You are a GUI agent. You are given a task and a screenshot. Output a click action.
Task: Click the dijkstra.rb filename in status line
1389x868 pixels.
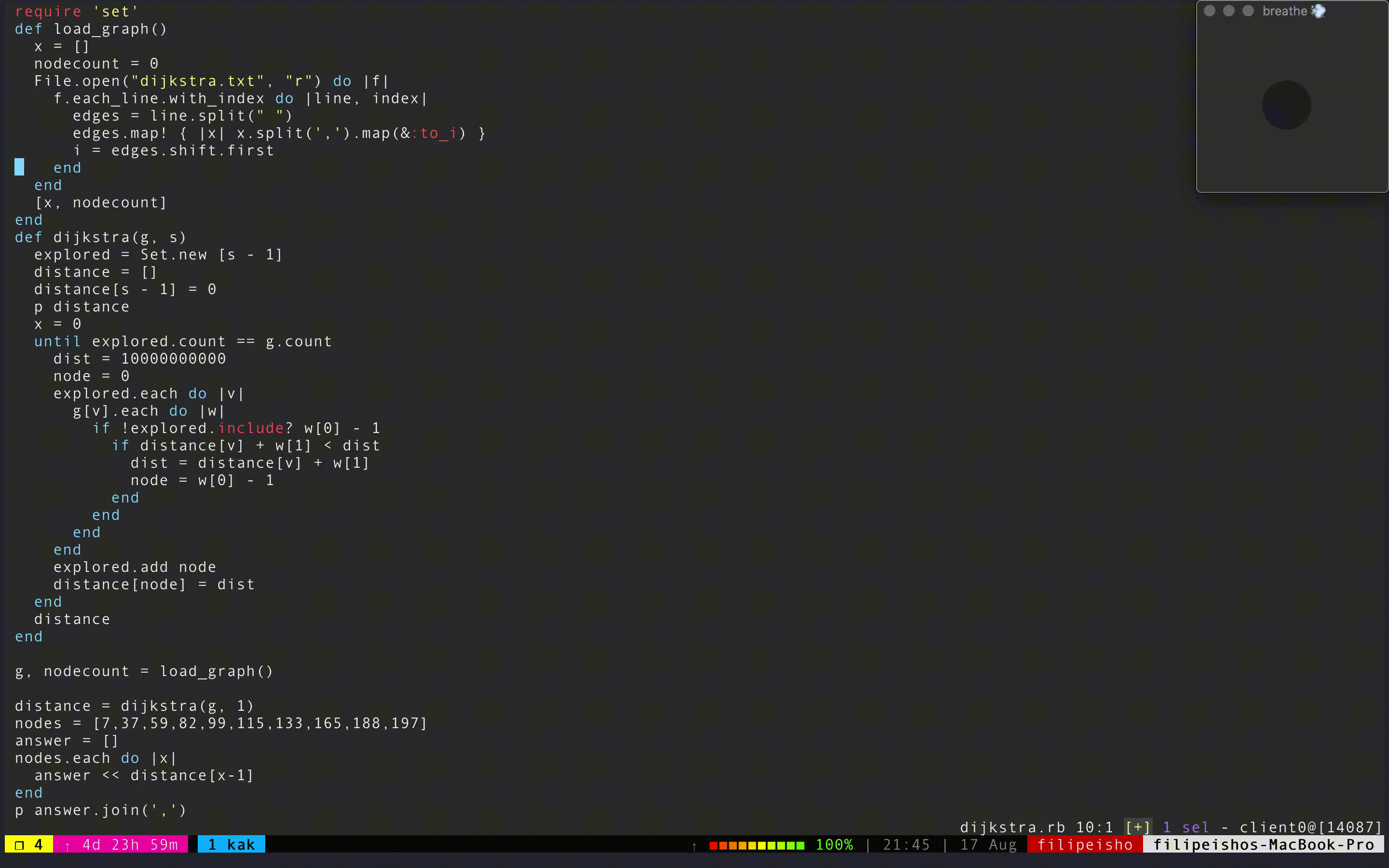tap(1012, 827)
